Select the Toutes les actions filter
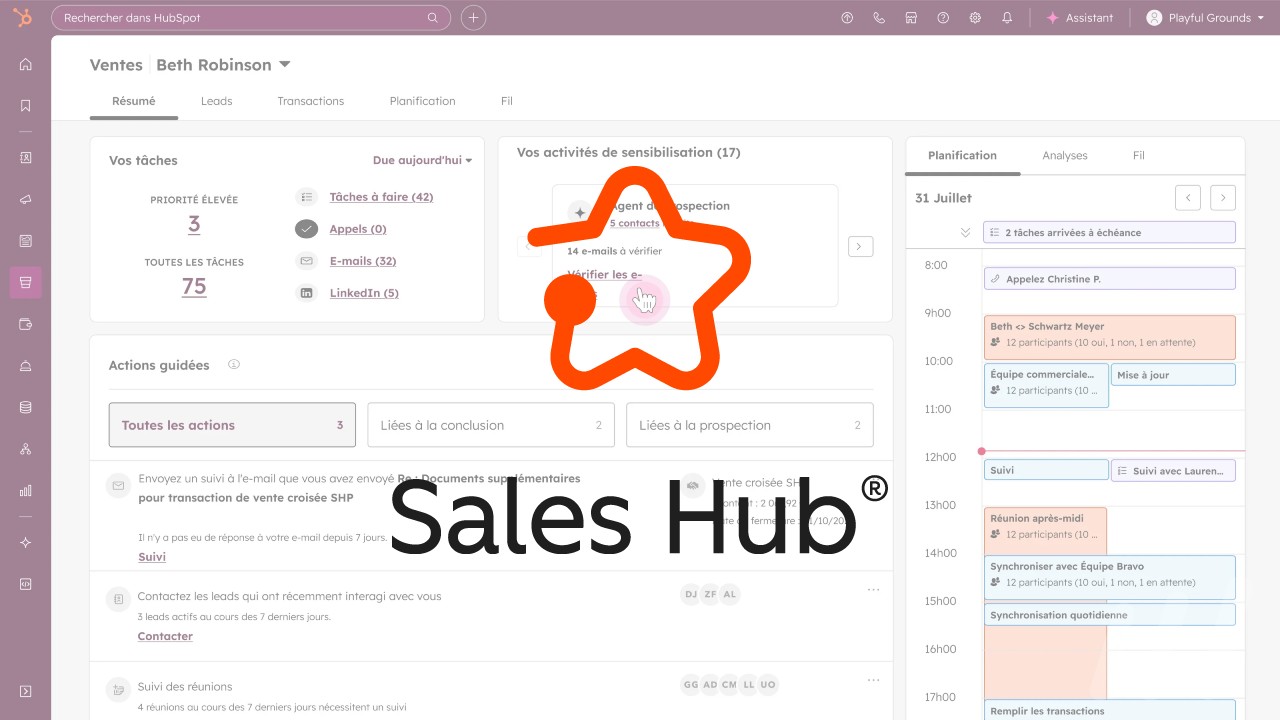 (232, 425)
